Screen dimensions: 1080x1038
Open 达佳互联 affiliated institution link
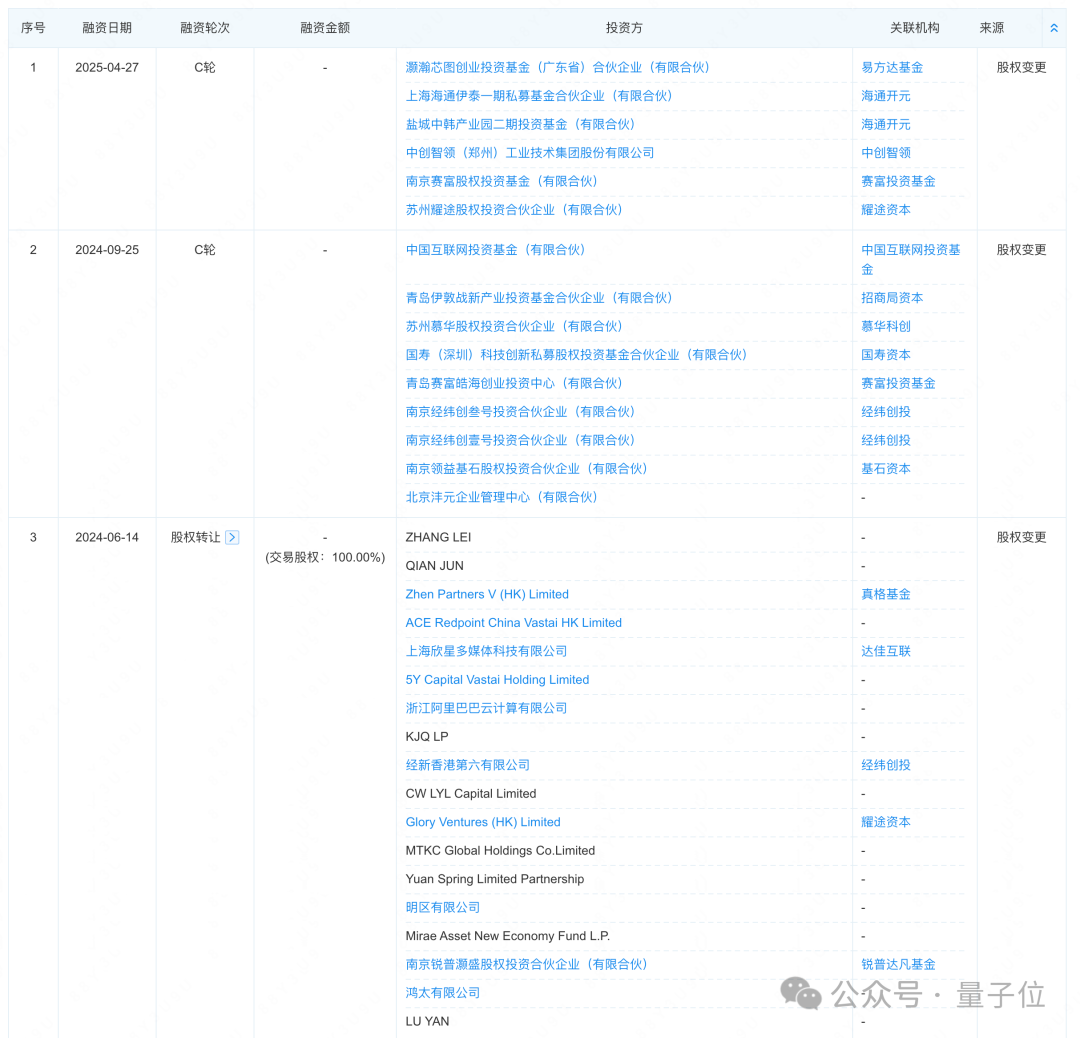click(x=886, y=651)
